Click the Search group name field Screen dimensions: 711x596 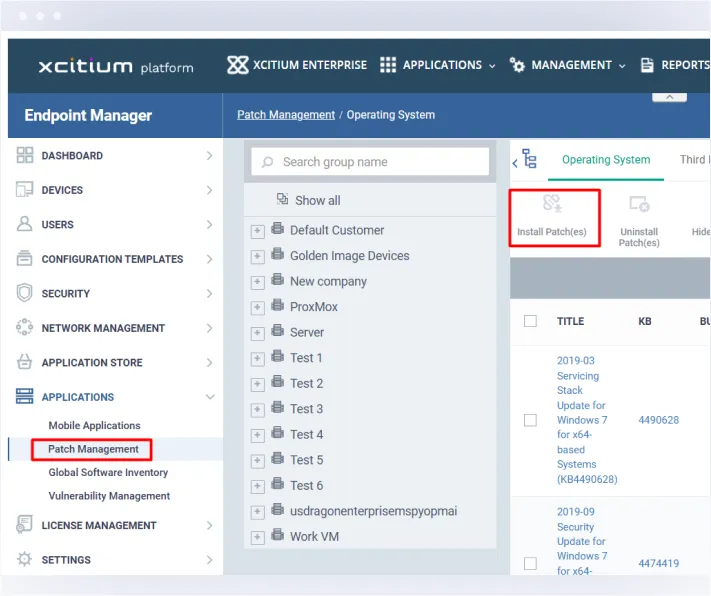(x=370, y=162)
